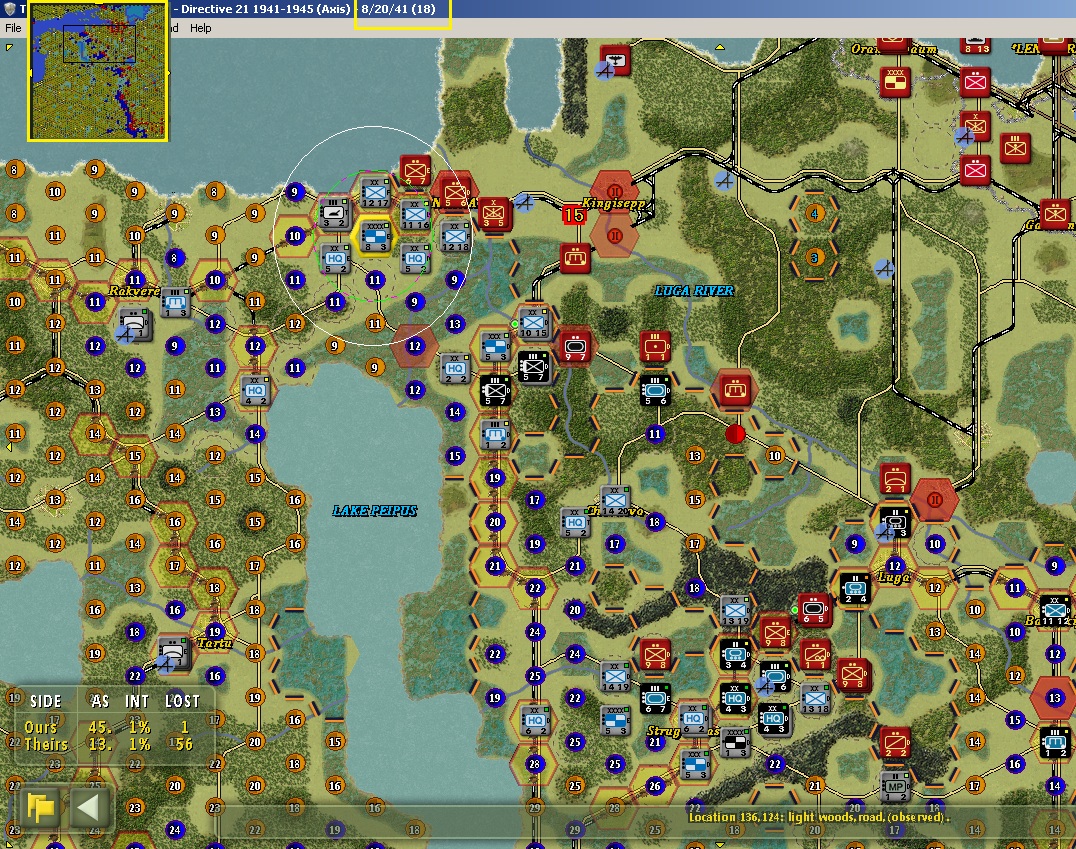Click red Soviet unit 2-2 above MP
Viewport: 1076px width, 849px height.
coord(895,743)
